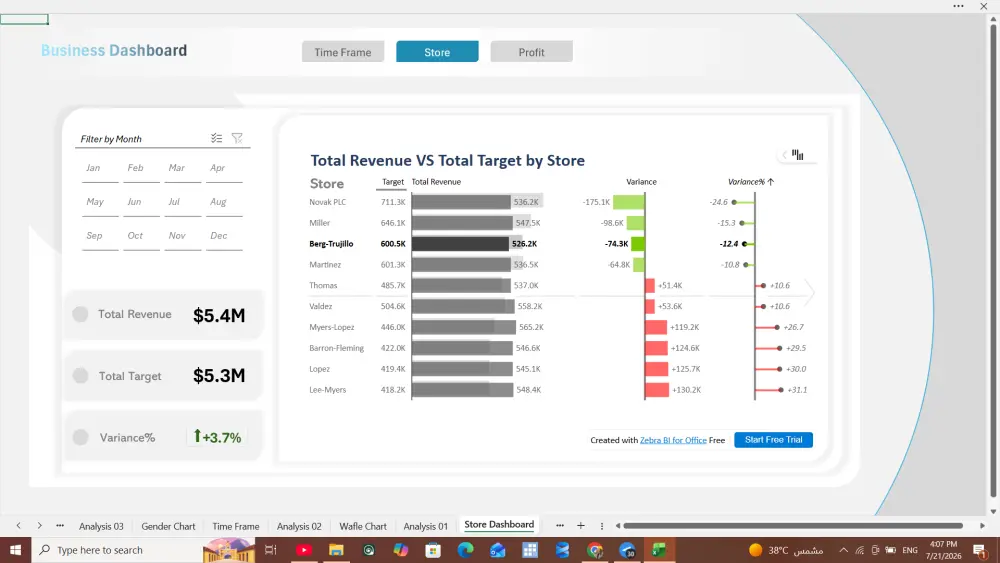Open Excel from the taskbar
Viewport: 1000px width, 563px height.
659,550
